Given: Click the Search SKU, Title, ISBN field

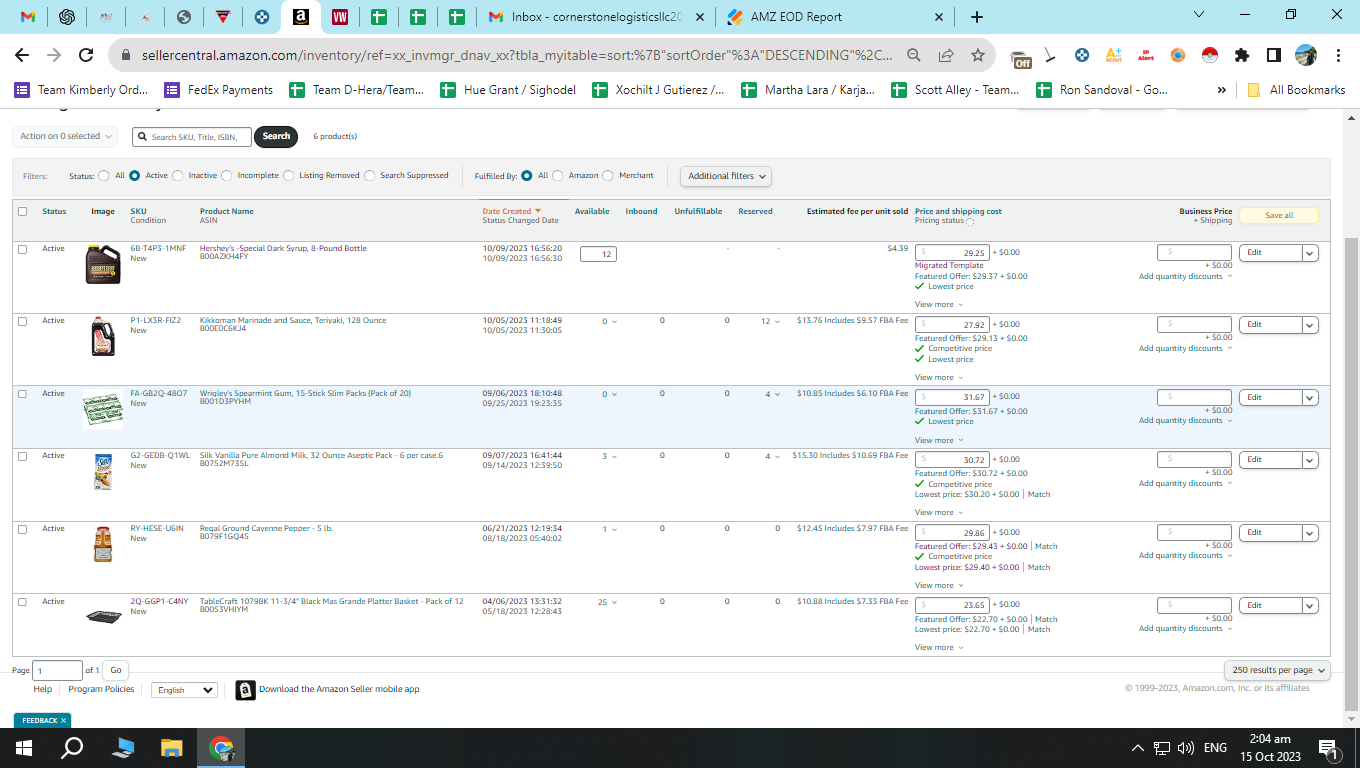Looking at the screenshot, I should click(x=193, y=137).
